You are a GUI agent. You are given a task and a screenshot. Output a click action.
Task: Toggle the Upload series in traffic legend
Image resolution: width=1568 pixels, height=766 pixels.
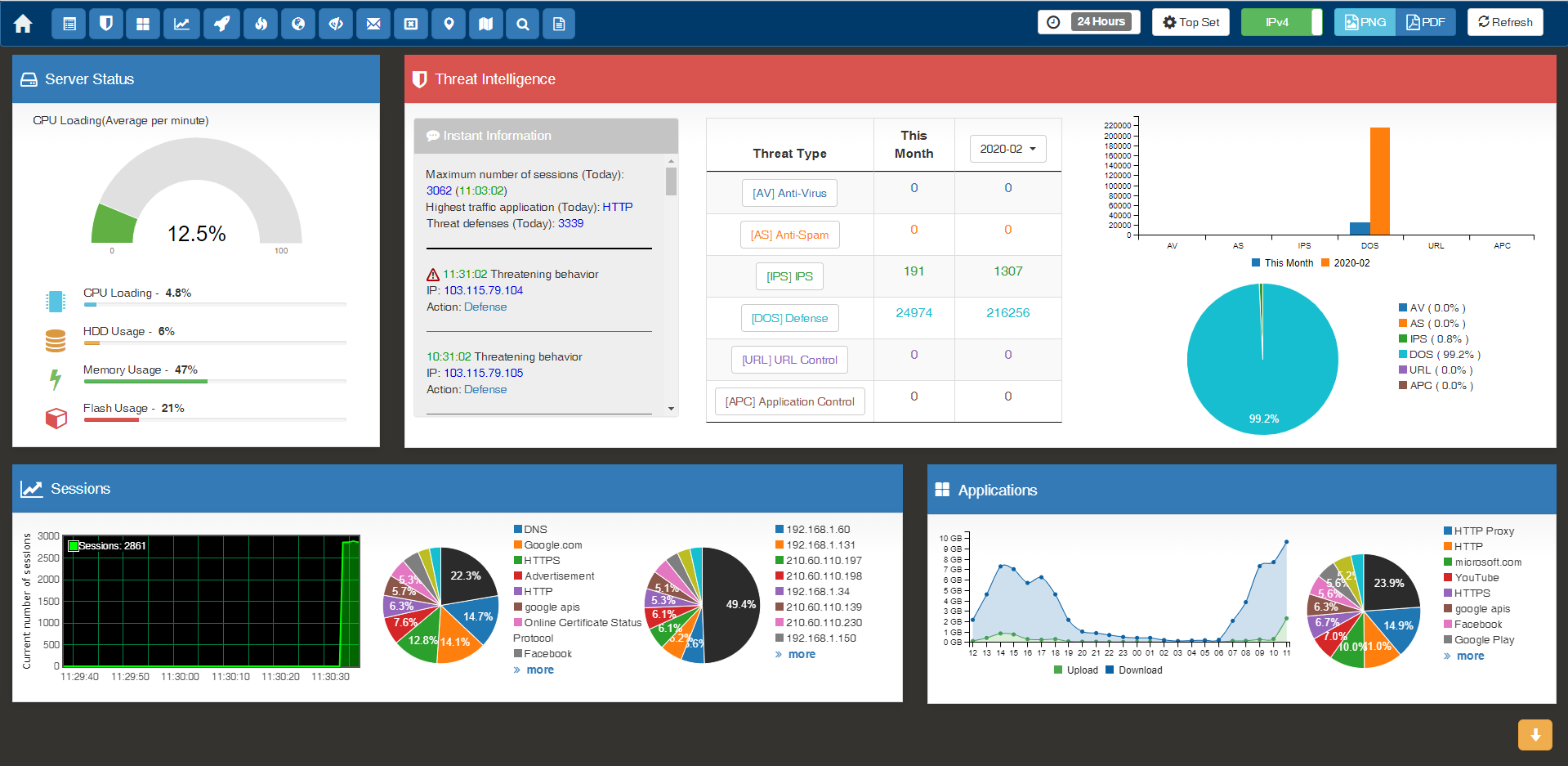point(1075,670)
